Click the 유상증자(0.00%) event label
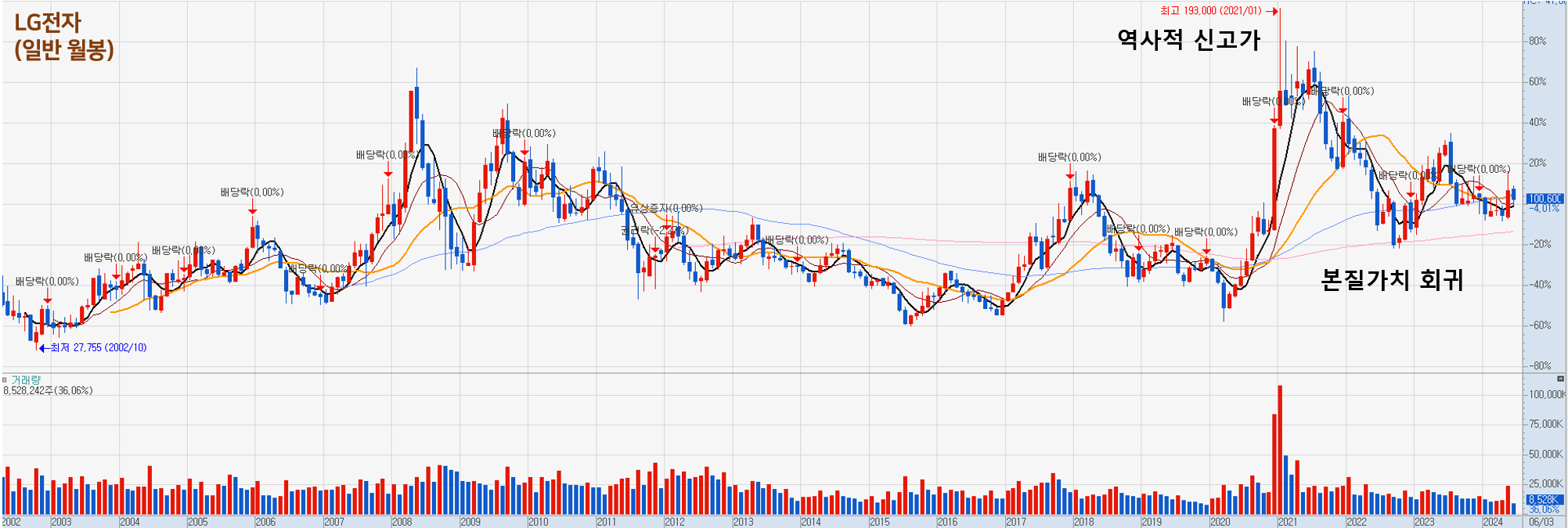This screenshot has height=528, width=1568. 666,208
